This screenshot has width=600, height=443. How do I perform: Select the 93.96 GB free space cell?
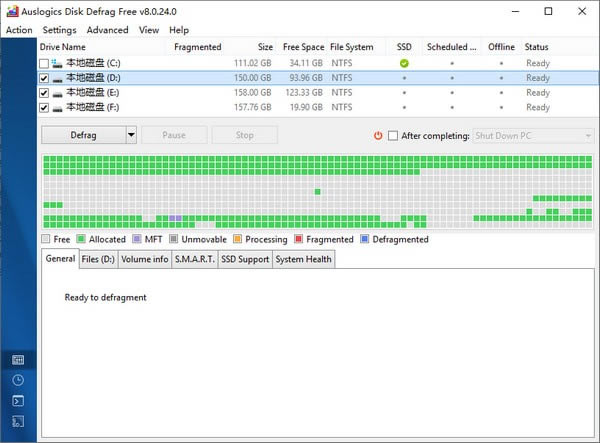click(306, 78)
